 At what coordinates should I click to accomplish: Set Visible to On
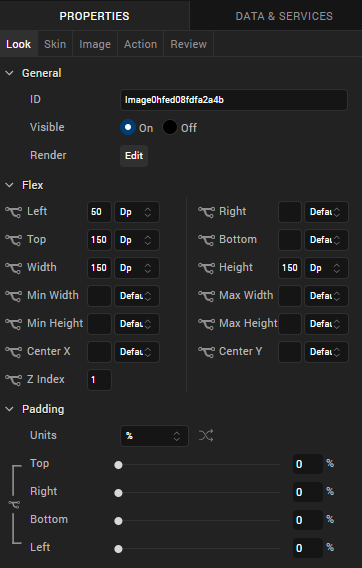click(128, 128)
